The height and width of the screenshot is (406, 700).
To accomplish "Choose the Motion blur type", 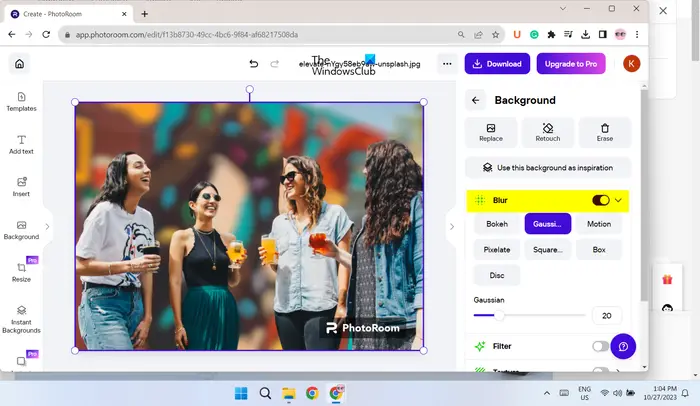I will click(599, 224).
